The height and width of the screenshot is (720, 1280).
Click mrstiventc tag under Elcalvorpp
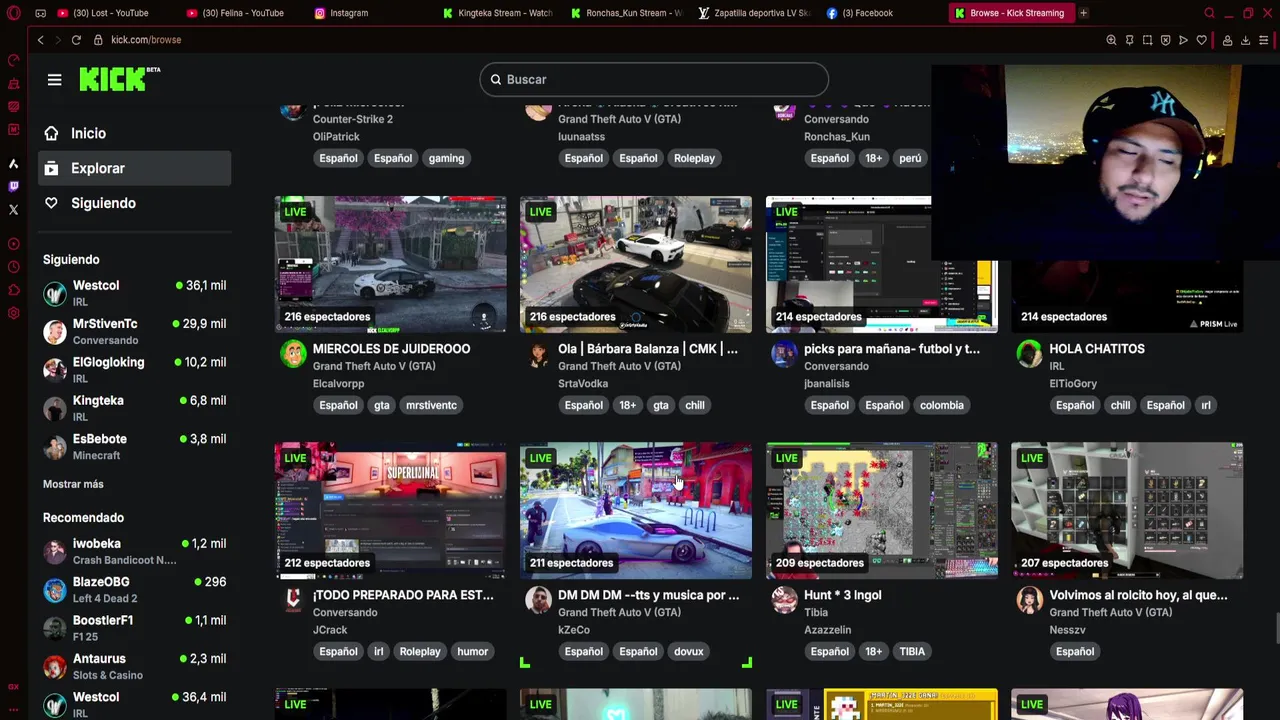click(x=431, y=405)
